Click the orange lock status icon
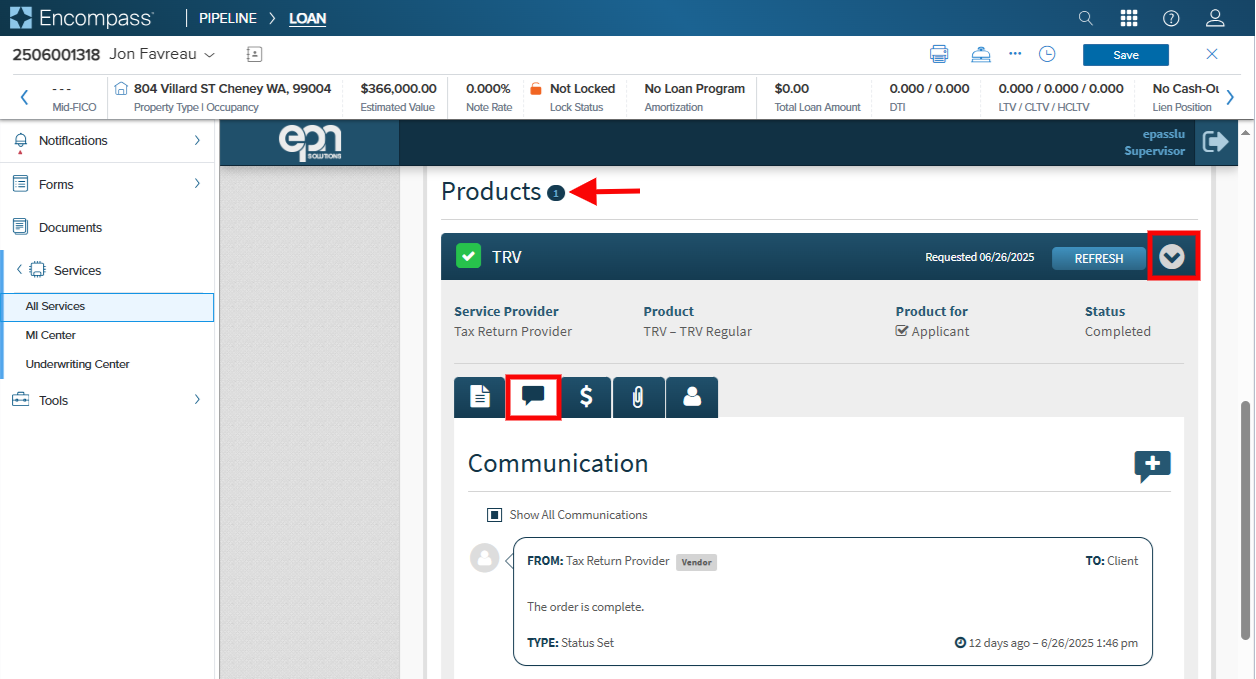 coord(536,88)
